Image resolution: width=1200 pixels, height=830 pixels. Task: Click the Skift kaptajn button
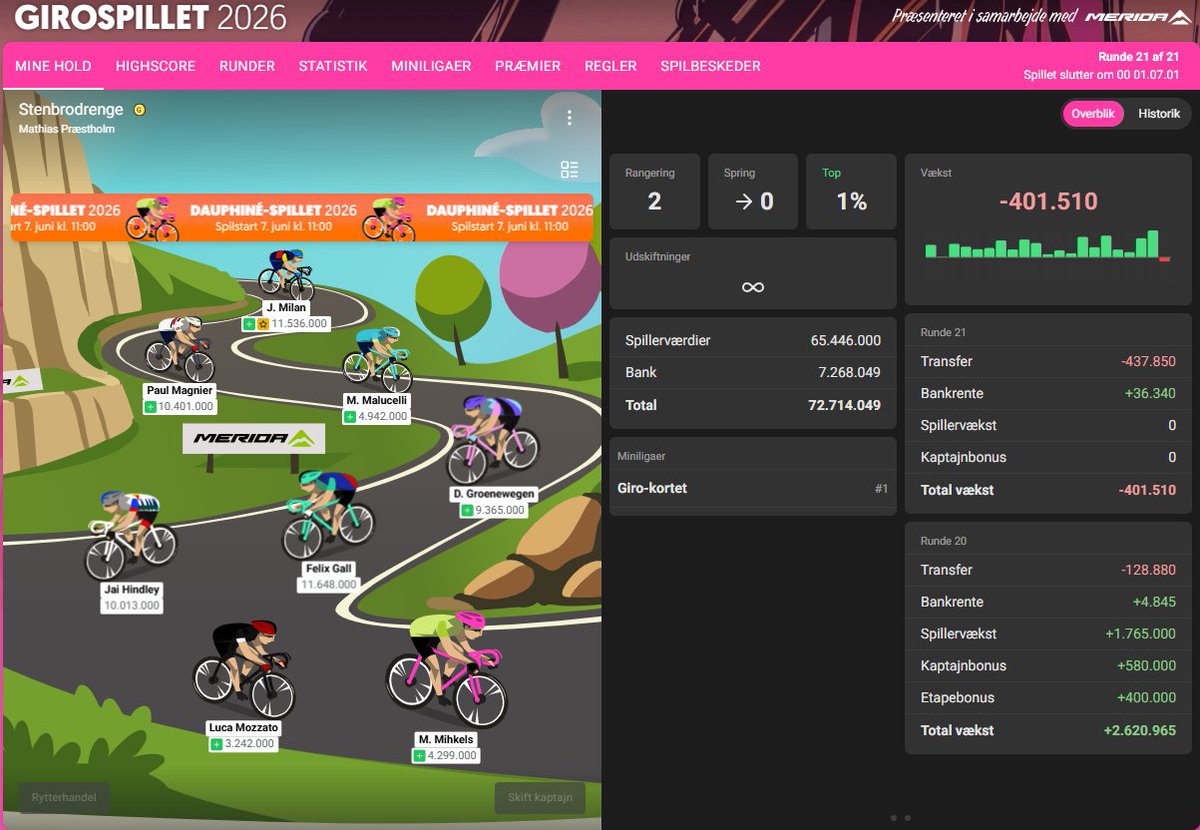540,798
